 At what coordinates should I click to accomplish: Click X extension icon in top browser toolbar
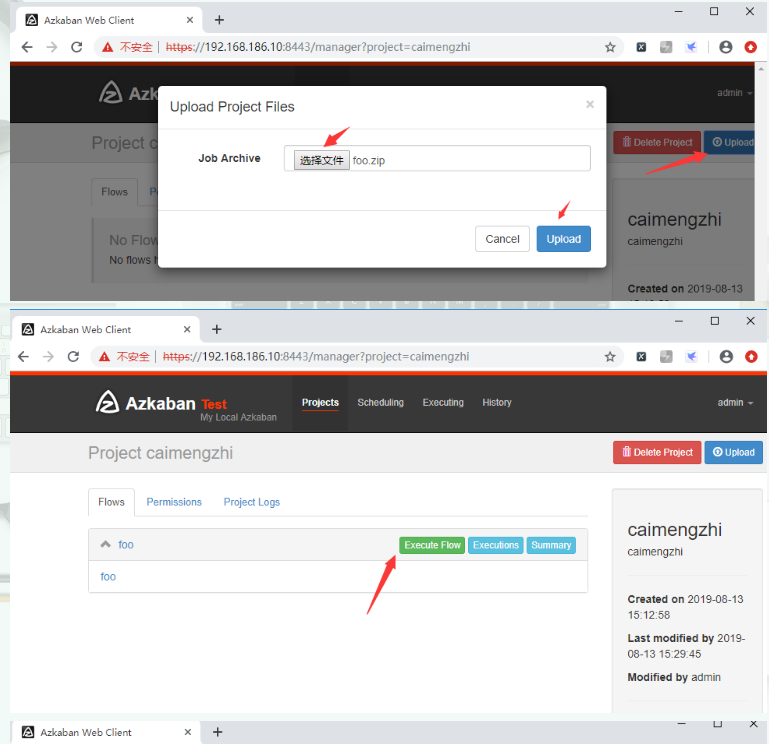point(641,47)
